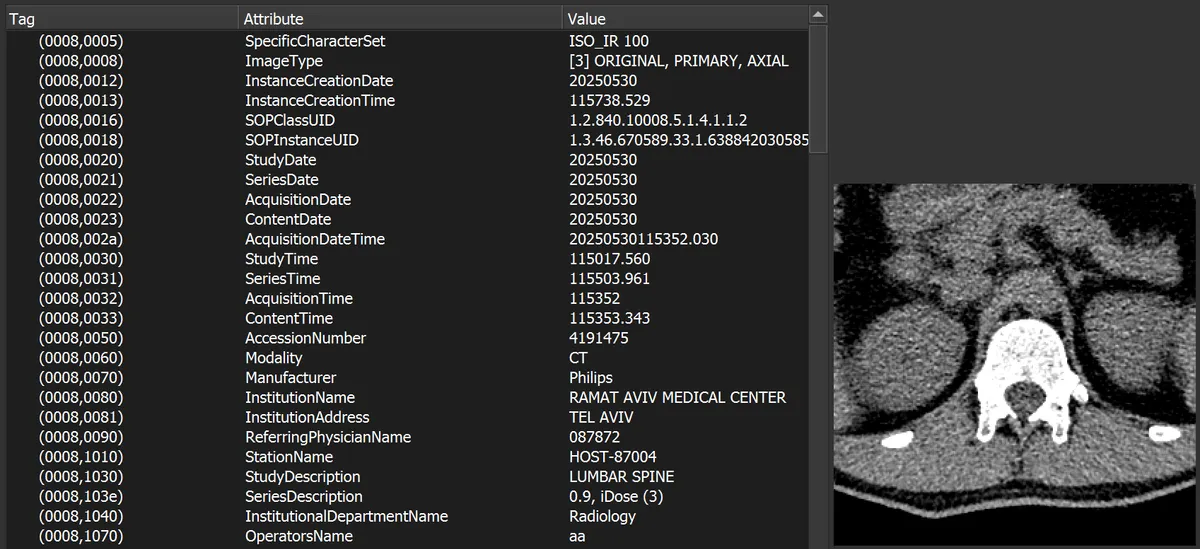Select the Modality row showing CT

pyautogui.click(x=407, y=358)
